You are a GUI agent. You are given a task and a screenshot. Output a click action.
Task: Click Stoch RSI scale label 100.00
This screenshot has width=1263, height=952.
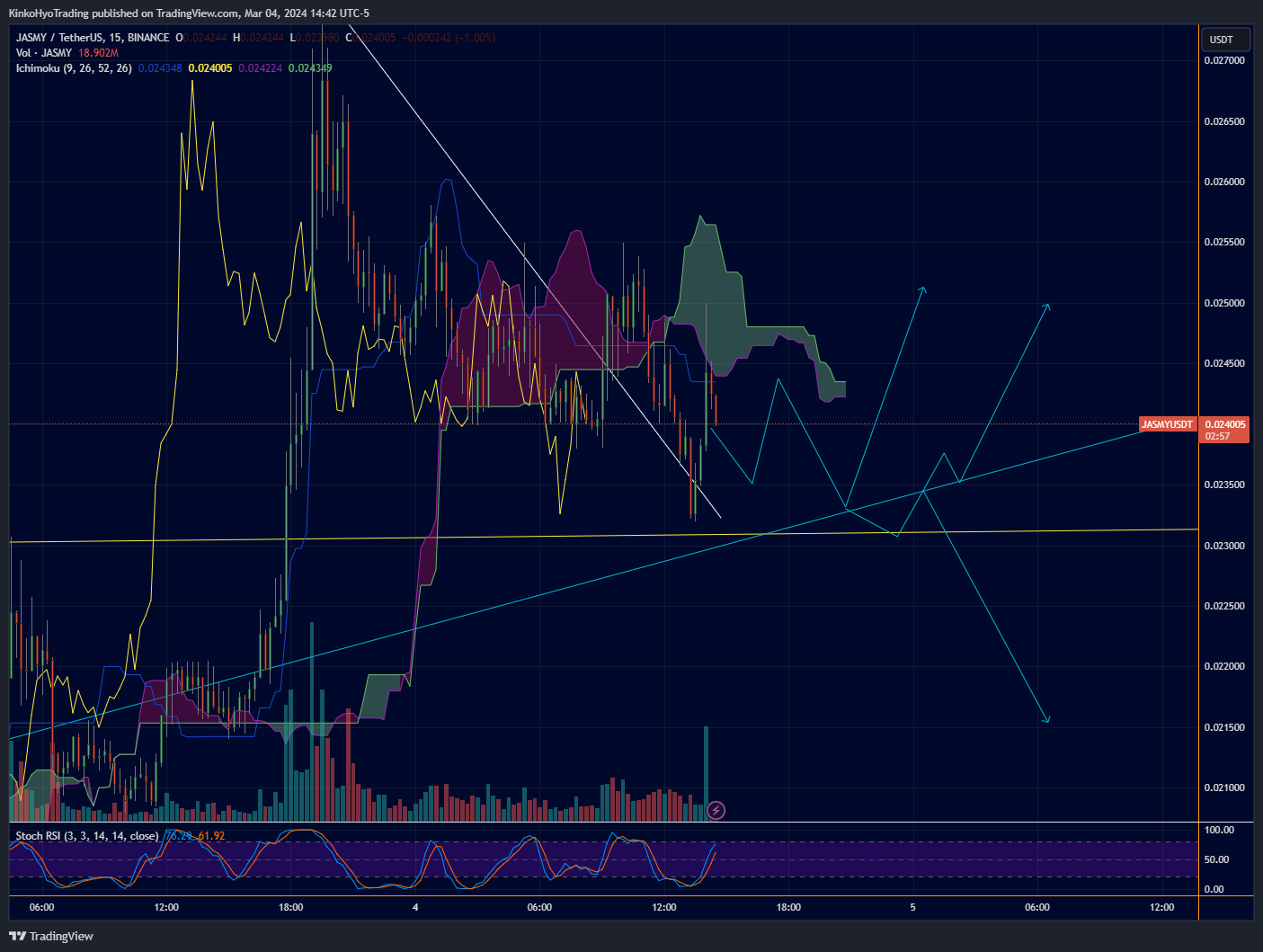point(1219,830)
